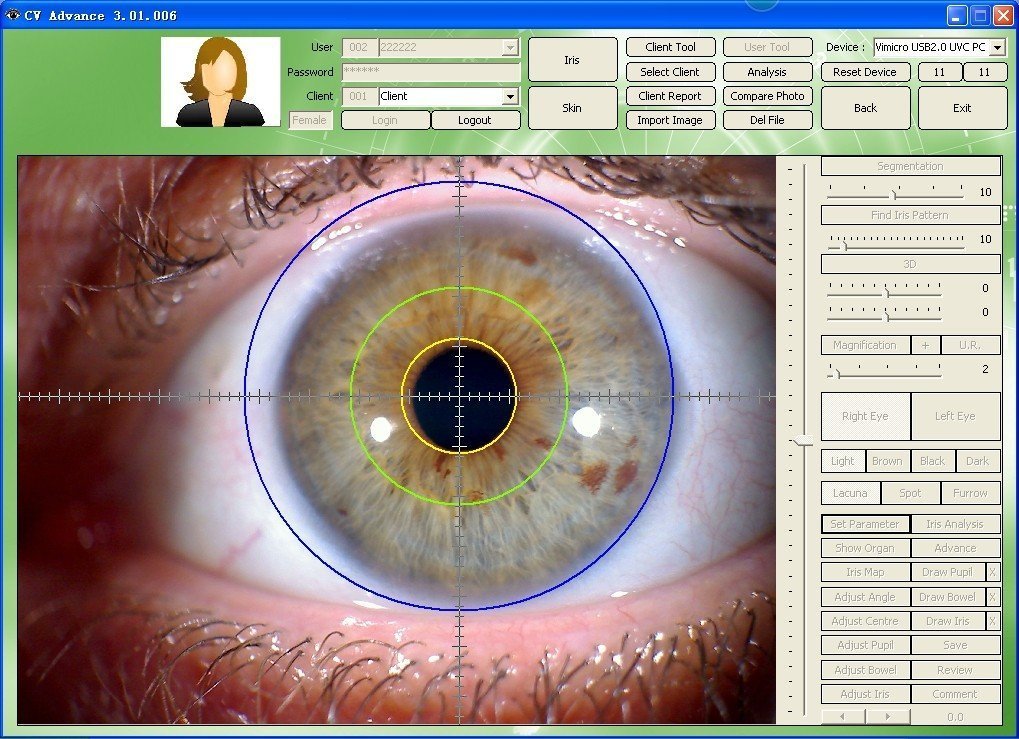Toggle the X checkbox next to Draw Pupil
This screenshot has width=1019, height=739.
click(993, 571)
